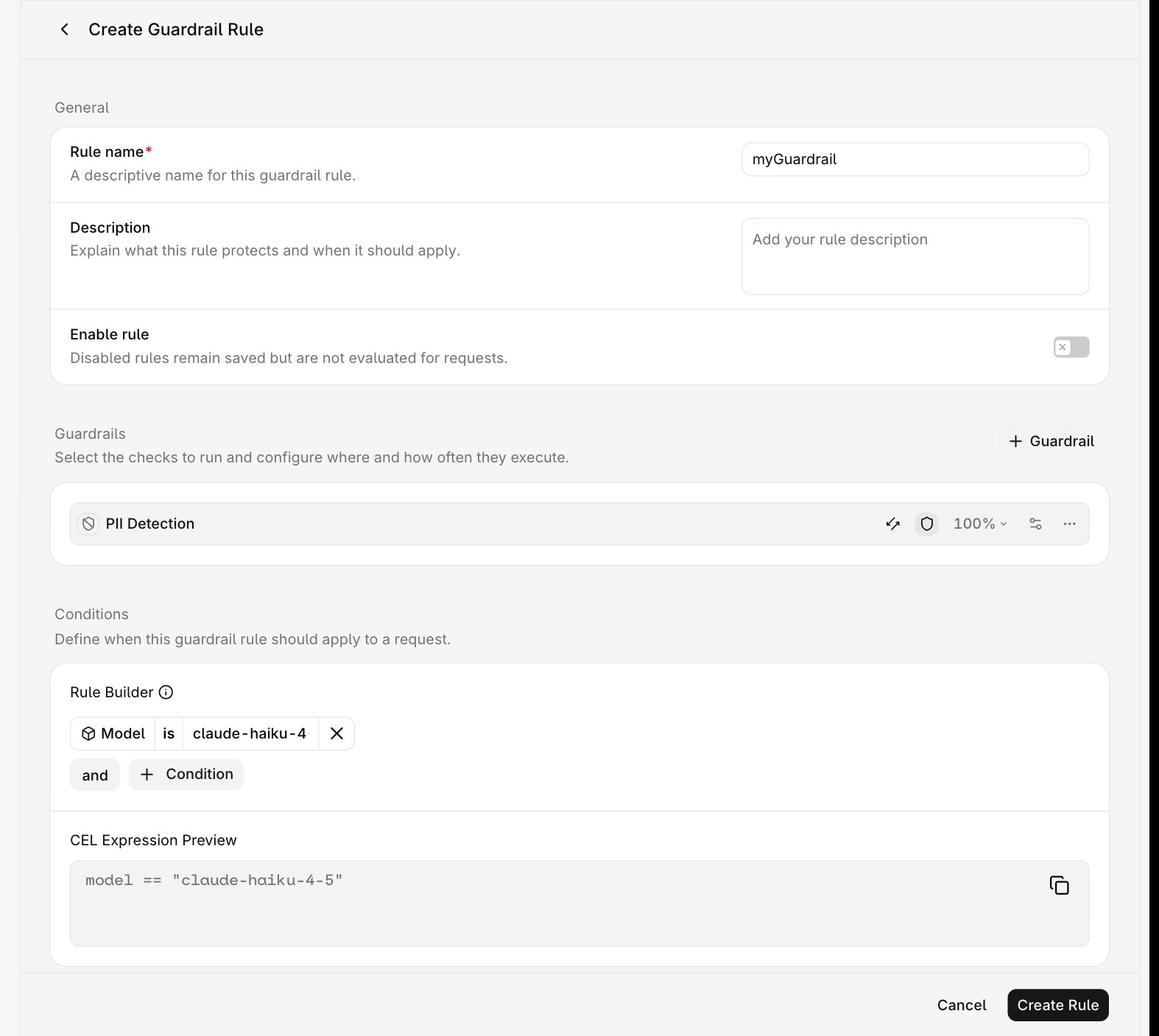Change the Model condition field
The image size is (1159, 1036).
tap(113, 733)
